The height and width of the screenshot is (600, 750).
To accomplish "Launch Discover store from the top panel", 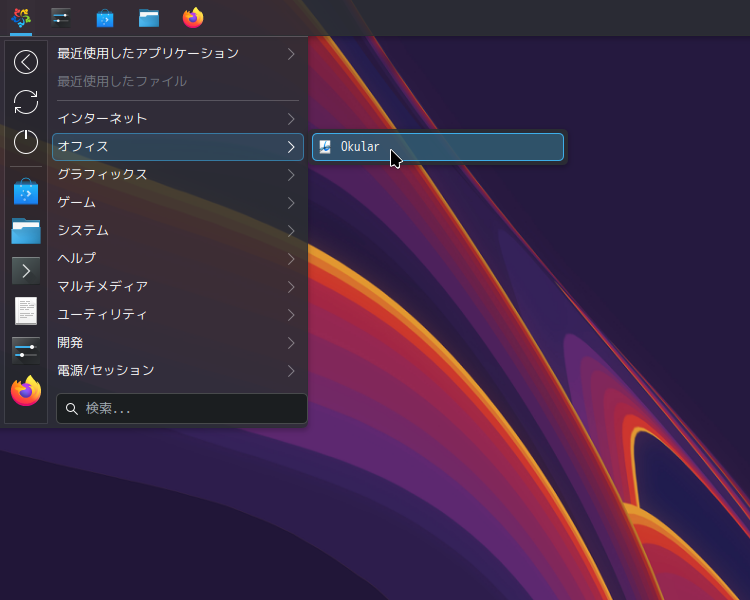I will [x=105, y=18].
